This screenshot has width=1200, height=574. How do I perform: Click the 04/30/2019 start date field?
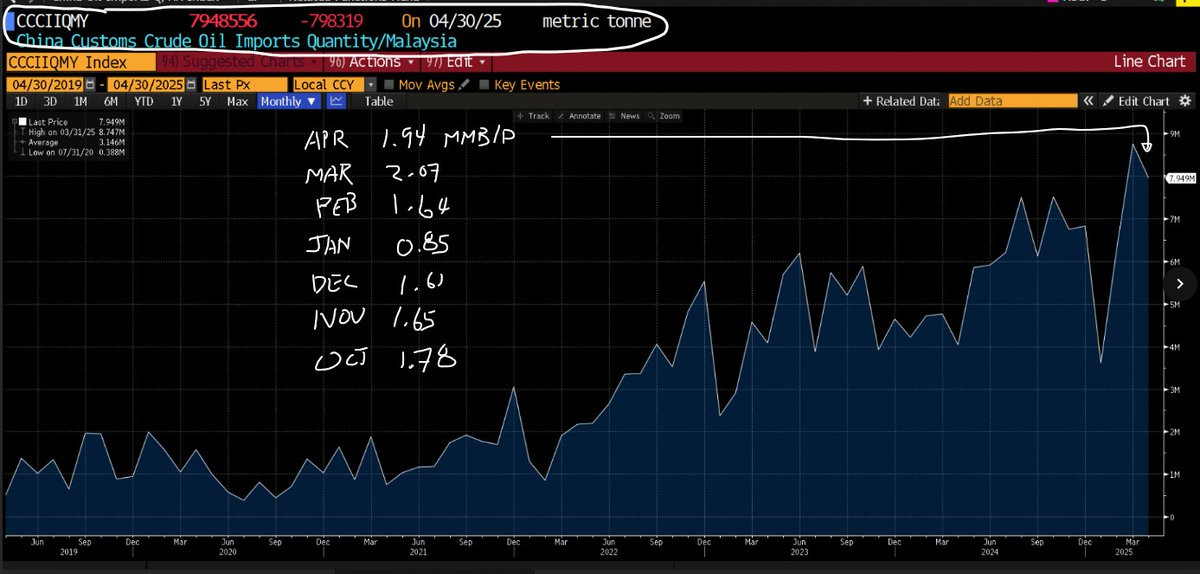(46, 85)
